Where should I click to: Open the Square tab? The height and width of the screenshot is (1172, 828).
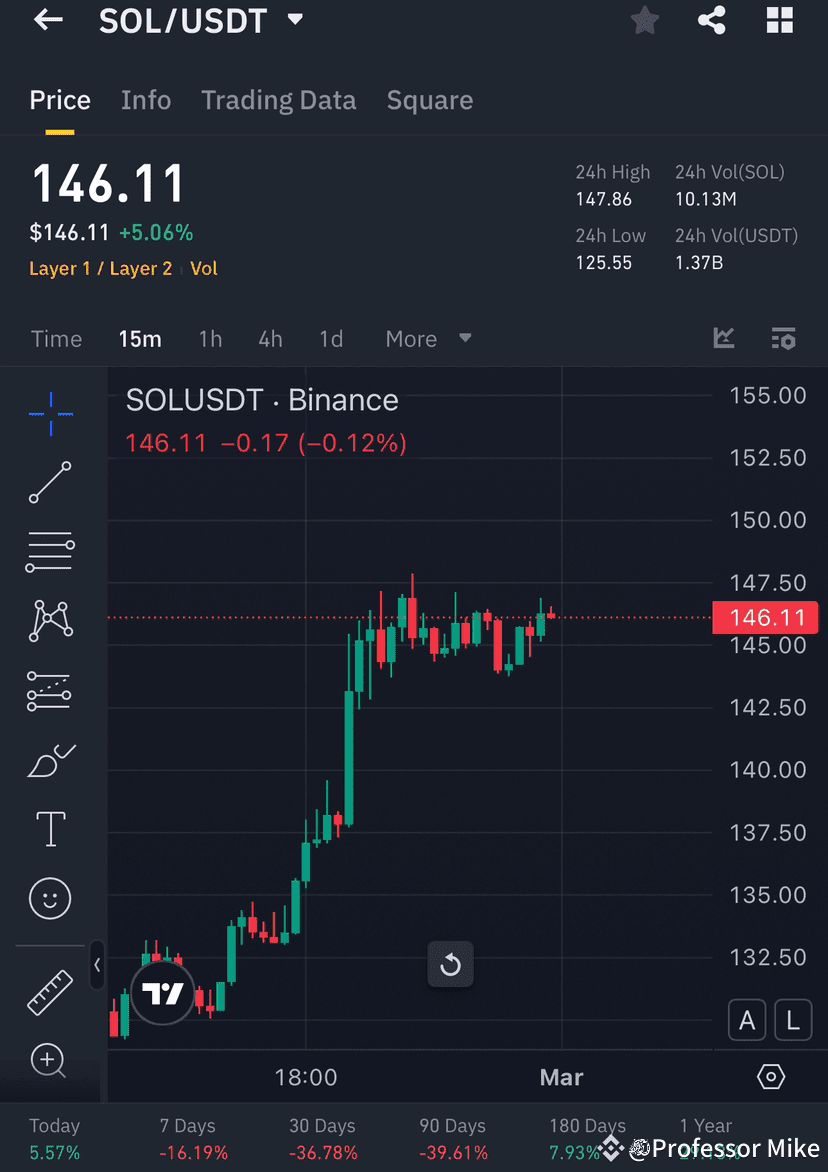(x=429, y=100)
